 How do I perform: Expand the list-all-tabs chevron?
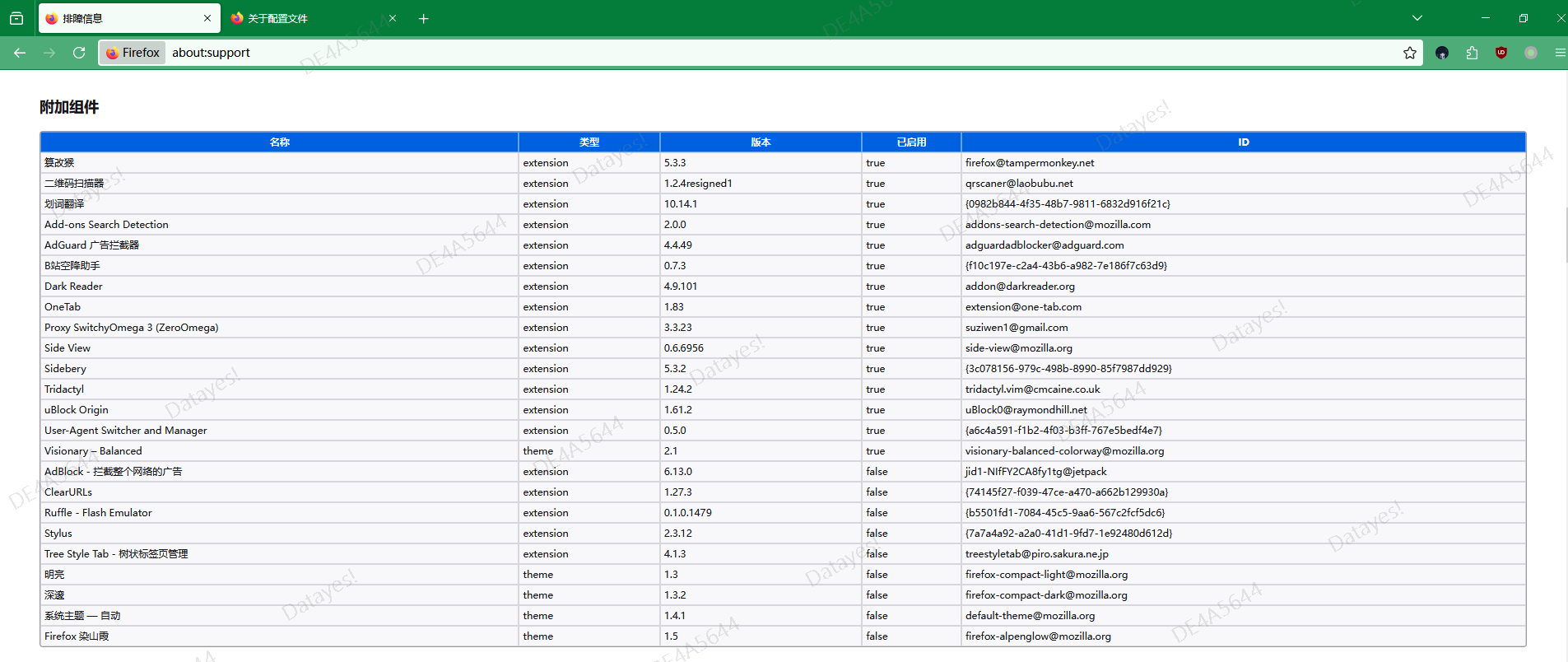click(1417, 18)
